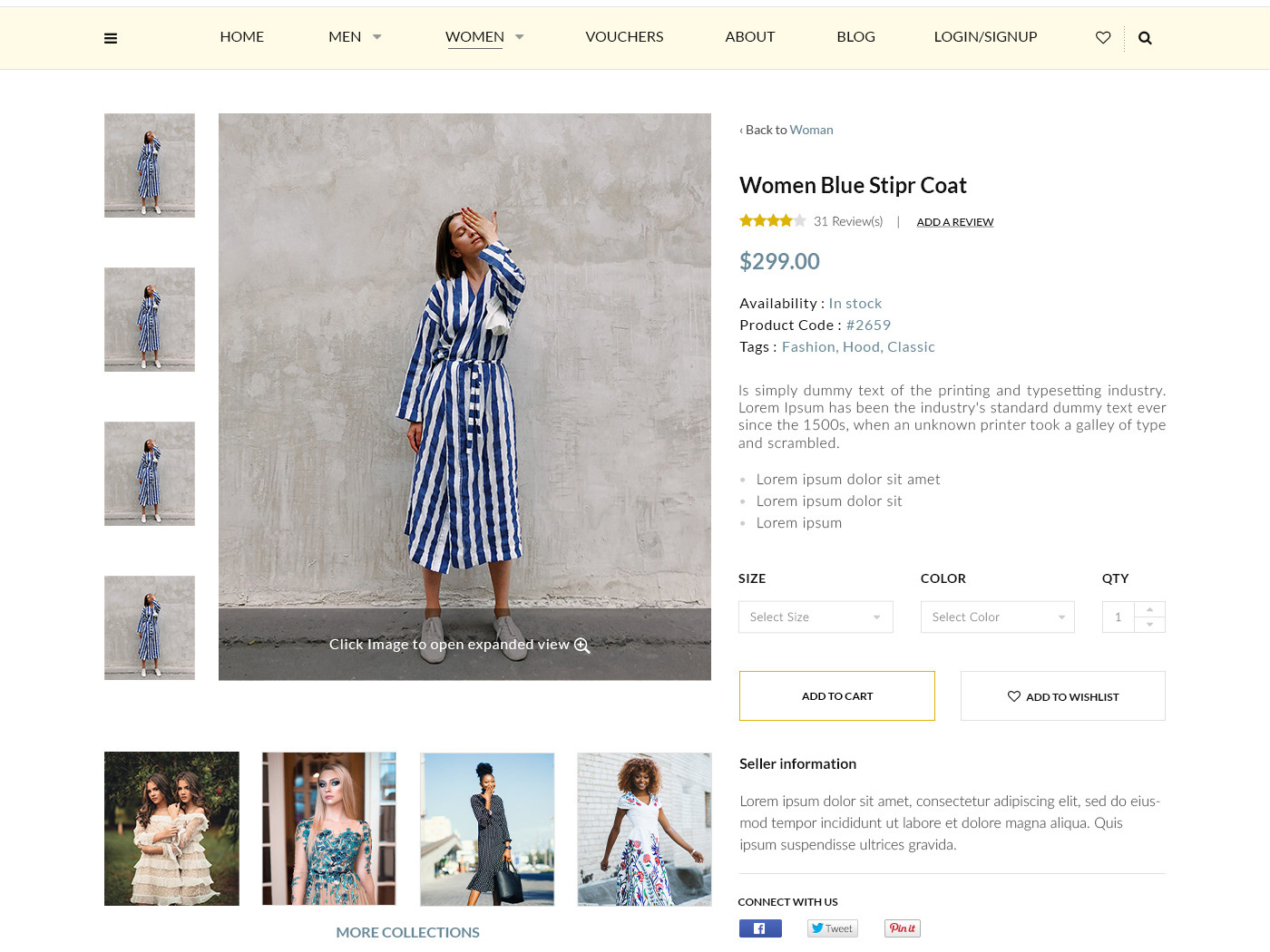Viewport: 1270px width, 952px height.
Task: Go to HOME menu item
Action: [x=242, y=37]
